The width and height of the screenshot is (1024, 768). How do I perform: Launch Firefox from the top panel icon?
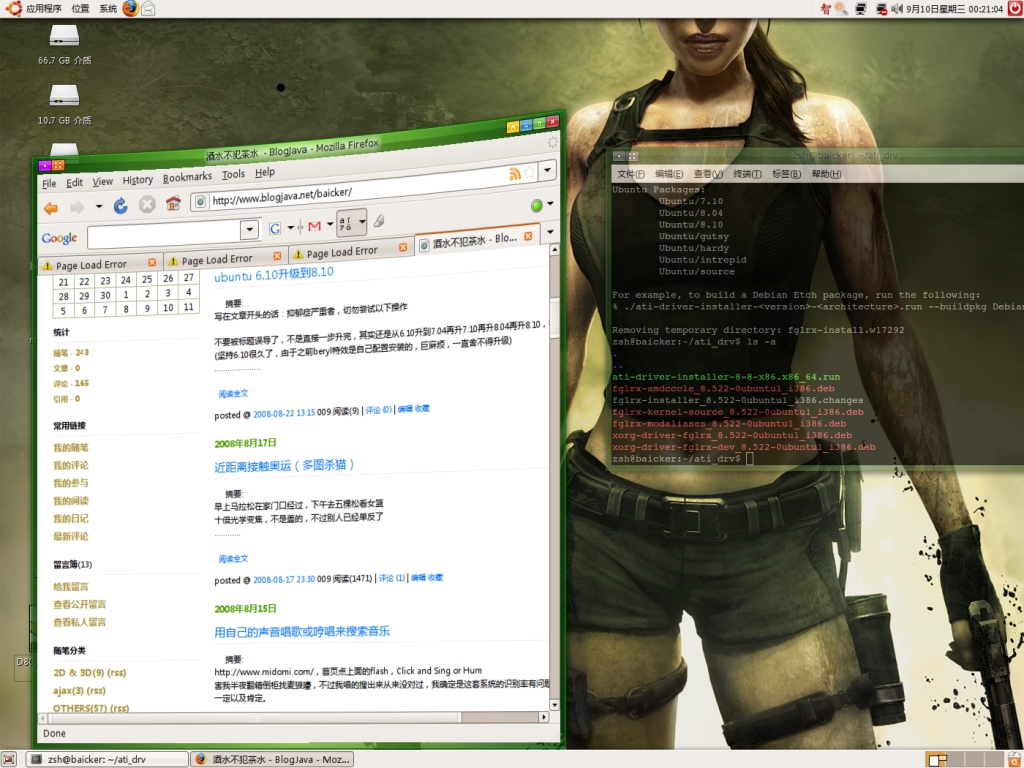pyautogui.click(x=131, y=8)
